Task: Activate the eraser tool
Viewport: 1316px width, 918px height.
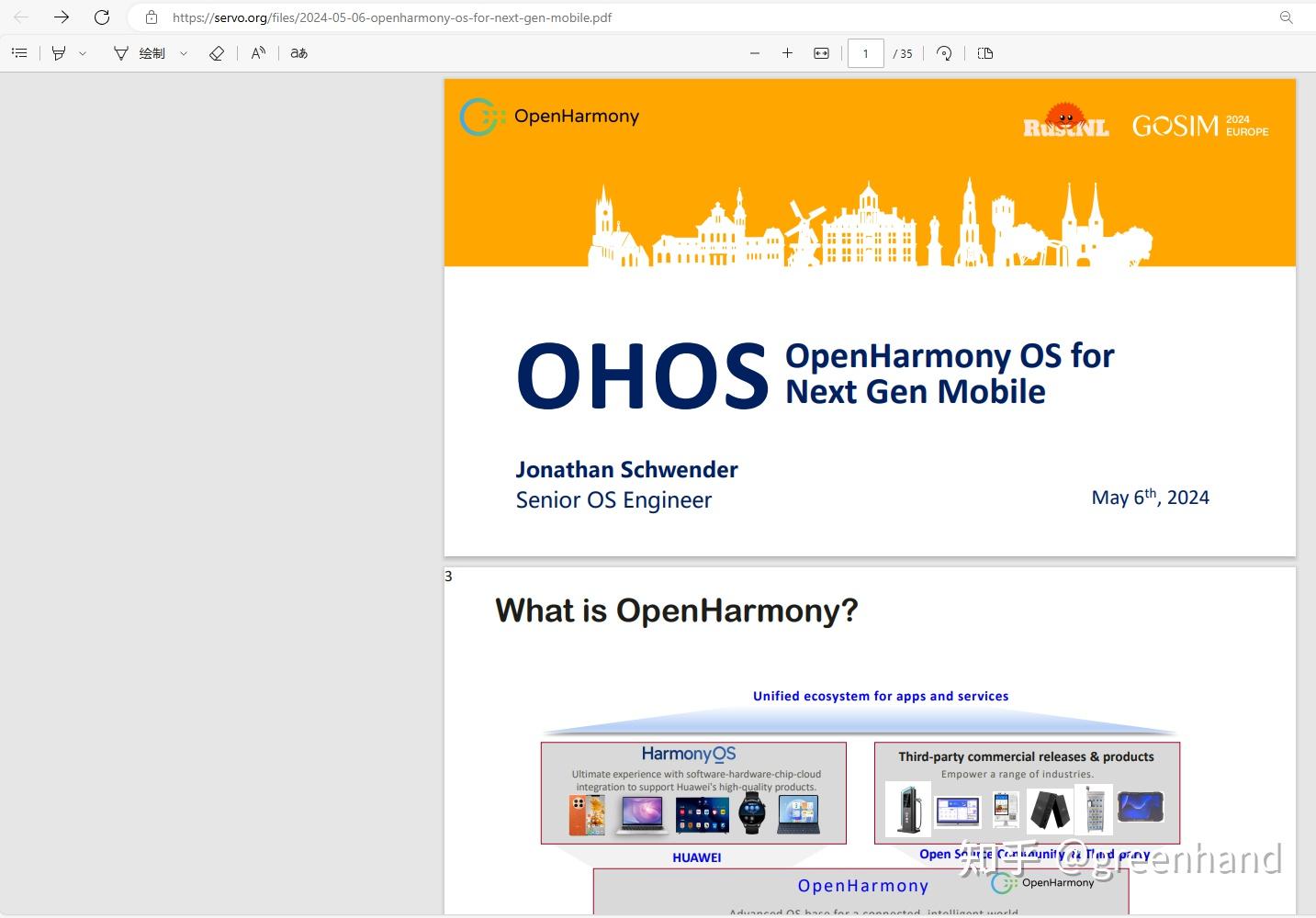Action: click(217, 52)
